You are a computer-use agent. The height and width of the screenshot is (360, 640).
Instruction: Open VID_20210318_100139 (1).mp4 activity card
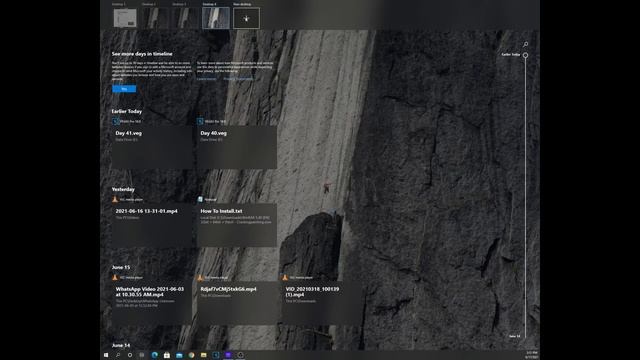(x=322, y=303)
